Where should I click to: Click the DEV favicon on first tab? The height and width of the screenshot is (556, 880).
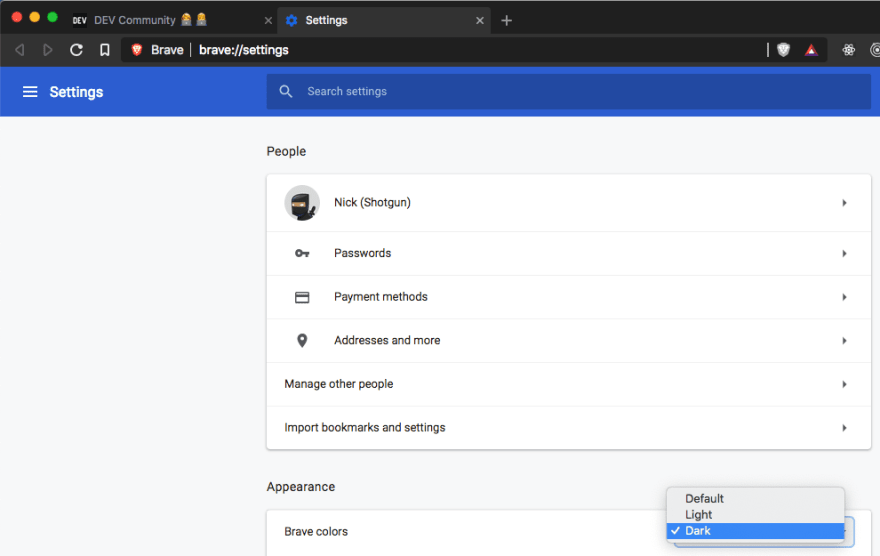coord(80,20)
